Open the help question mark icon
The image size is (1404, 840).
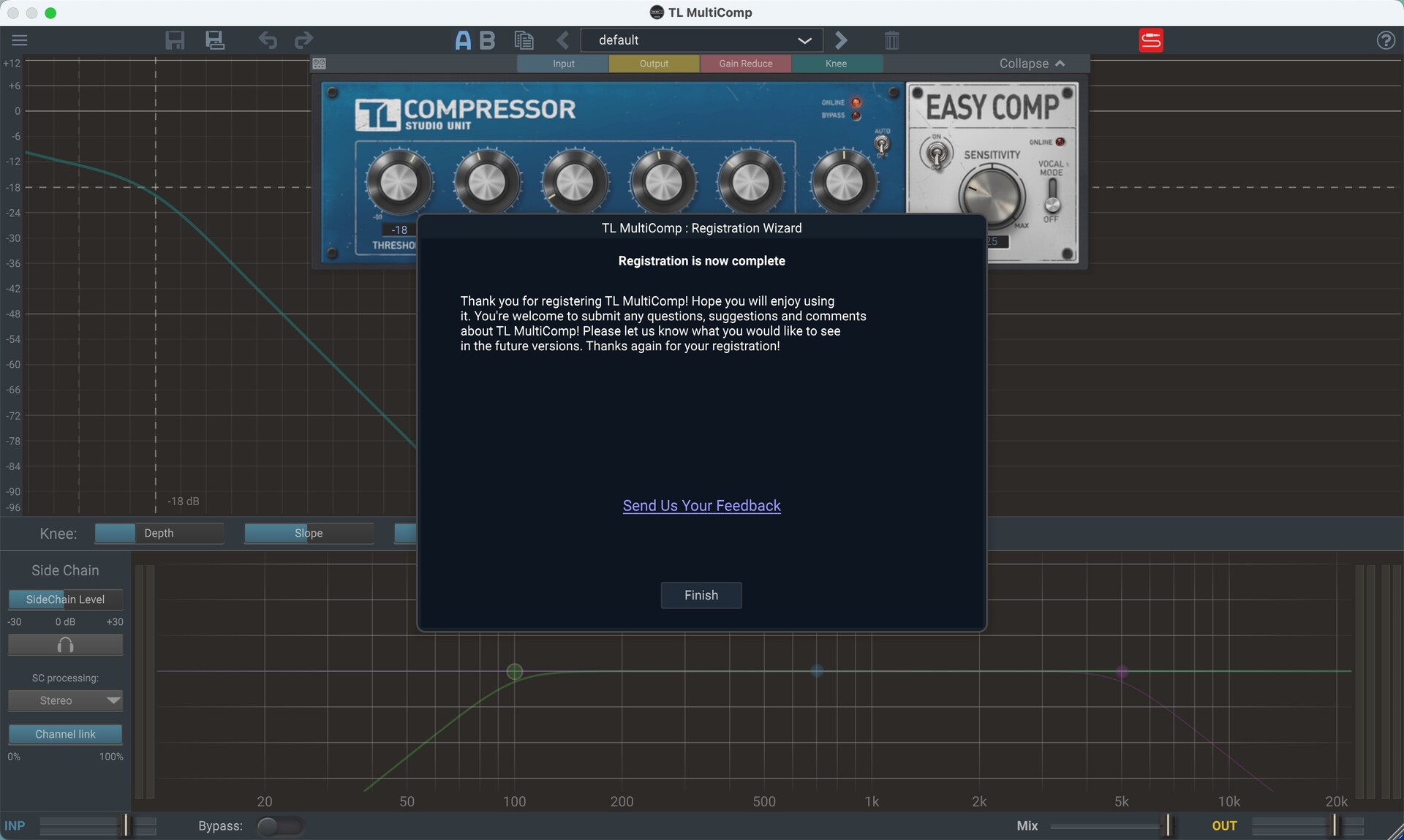coord(1386,40)
